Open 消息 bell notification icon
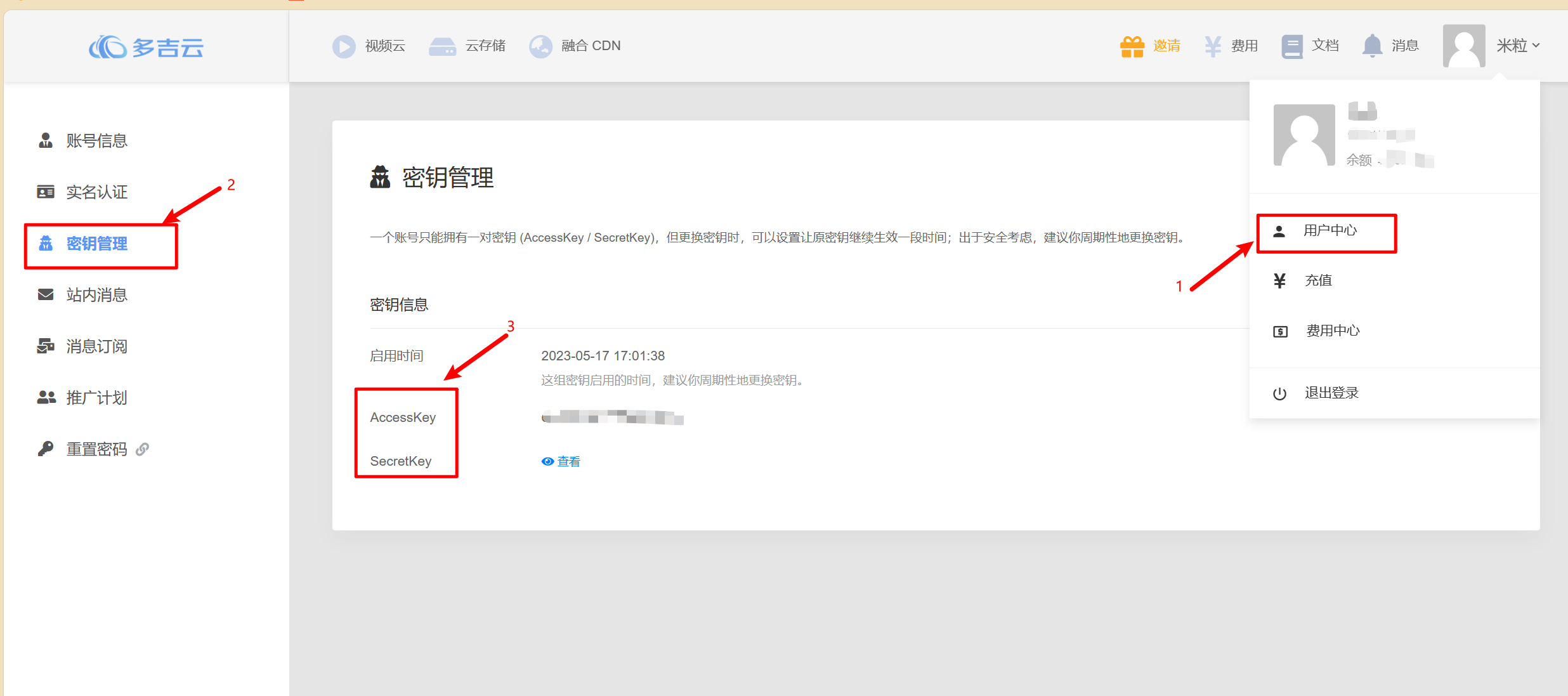The height and width of the screenshot is (696, 1568). click(x=1372, y=46)
